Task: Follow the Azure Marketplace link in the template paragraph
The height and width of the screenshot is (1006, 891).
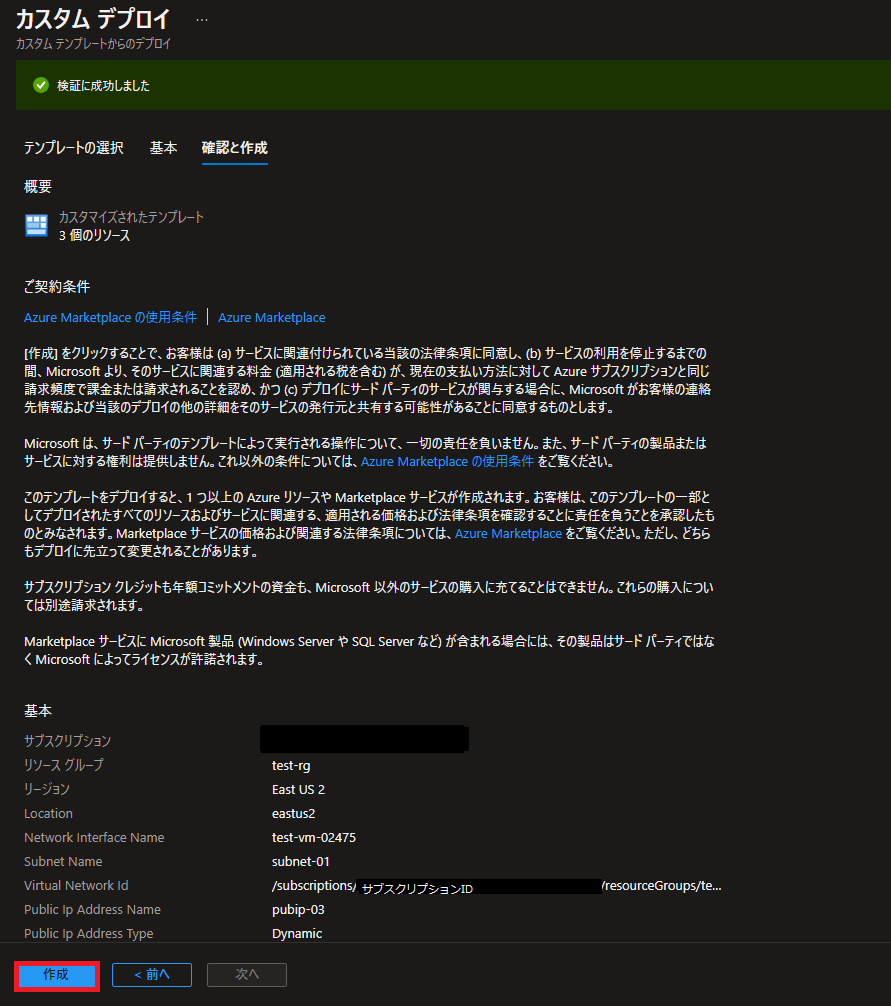Action: [508, 533]
